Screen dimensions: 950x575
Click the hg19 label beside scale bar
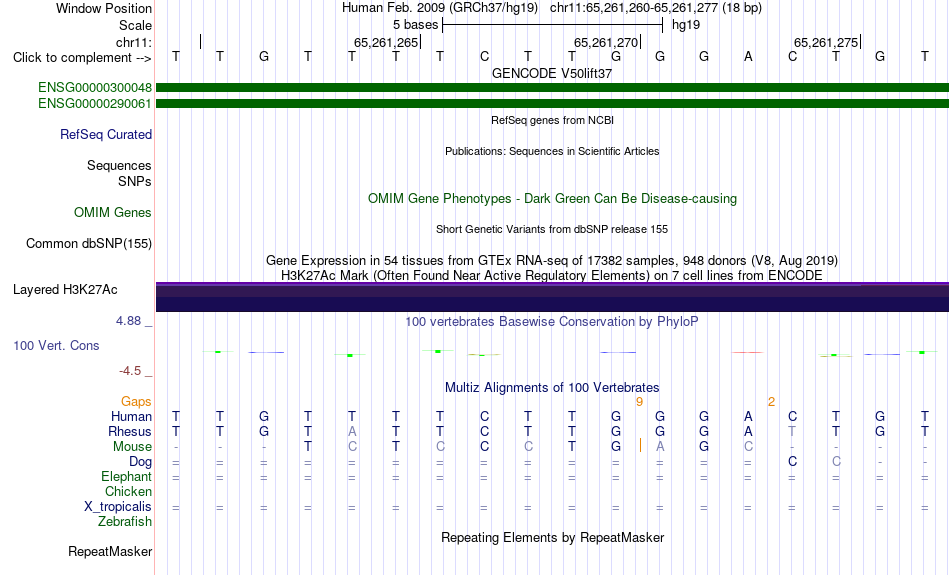tap(686, 25)
